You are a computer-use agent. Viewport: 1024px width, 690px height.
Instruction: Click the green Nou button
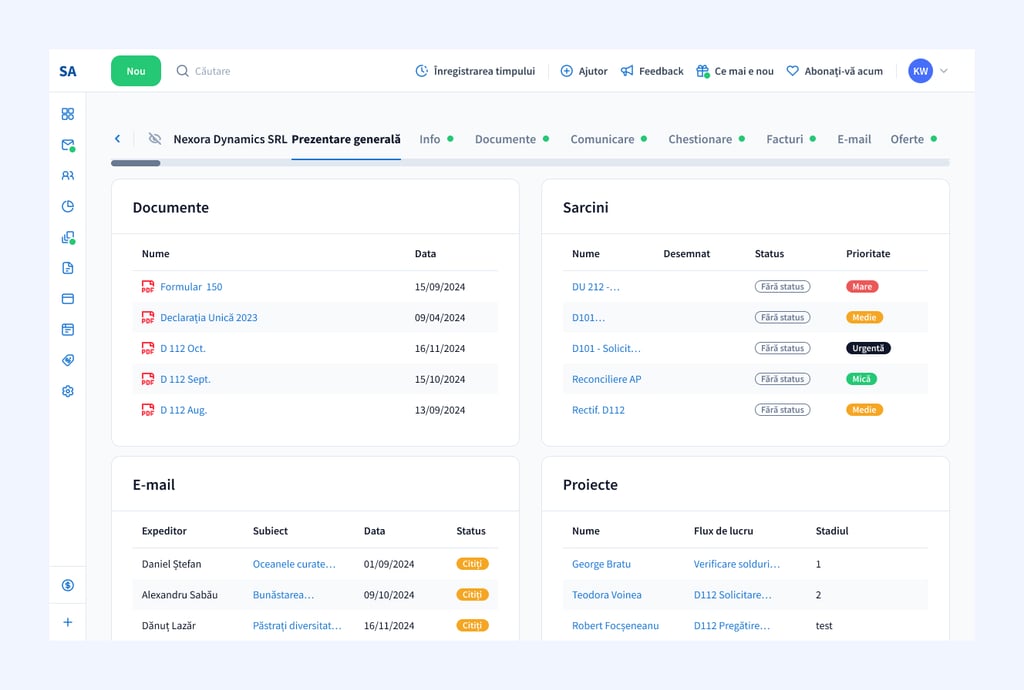pos(136,71)
